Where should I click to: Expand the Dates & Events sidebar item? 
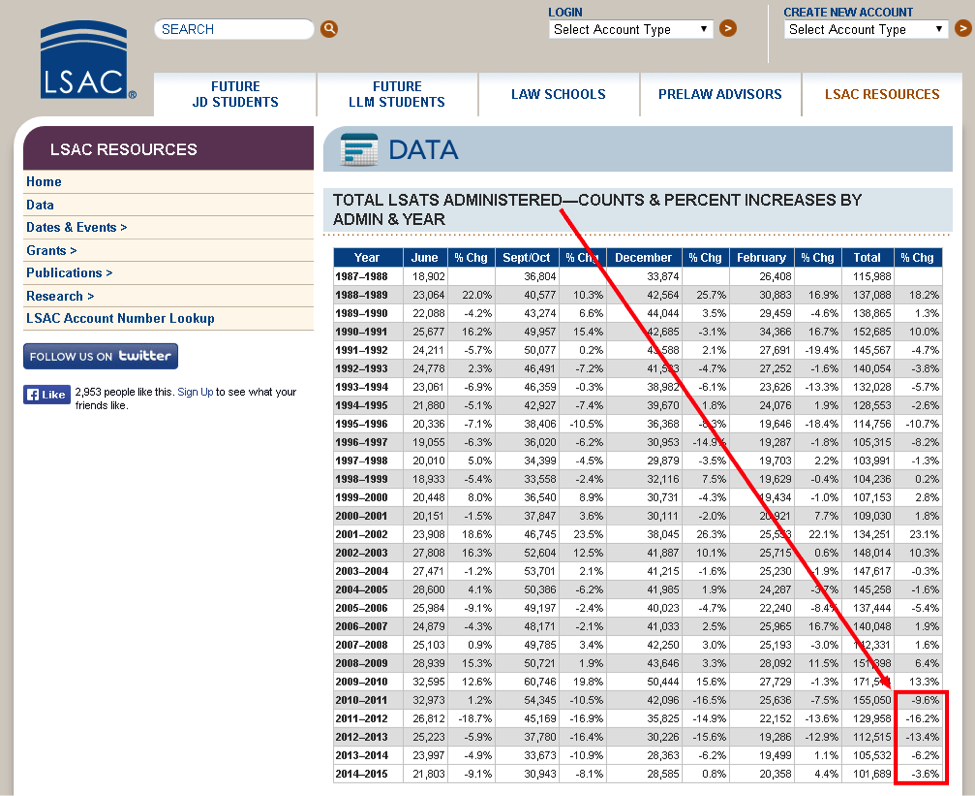[x=76, y=227]
